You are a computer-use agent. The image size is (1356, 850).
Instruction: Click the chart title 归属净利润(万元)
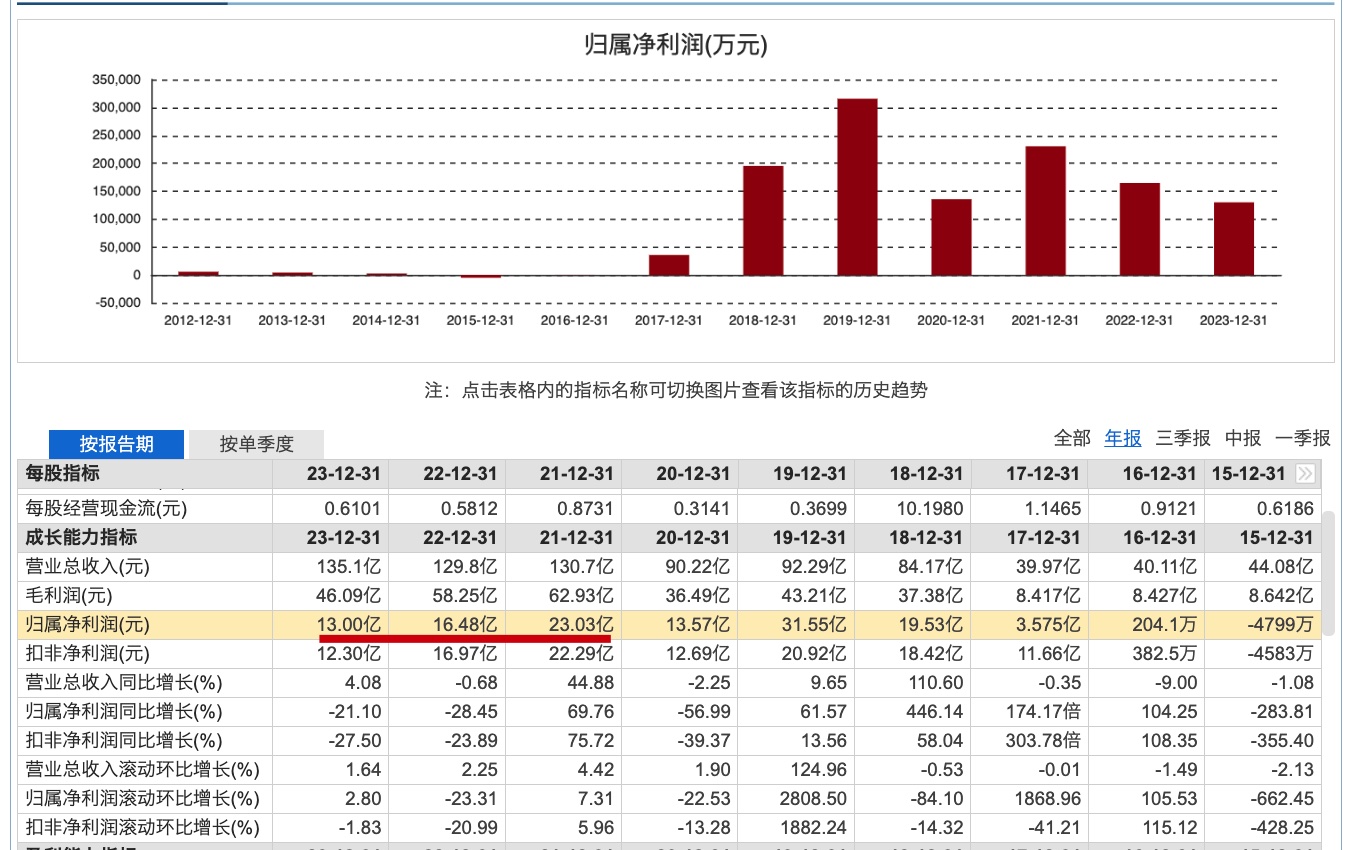point(675,45)
